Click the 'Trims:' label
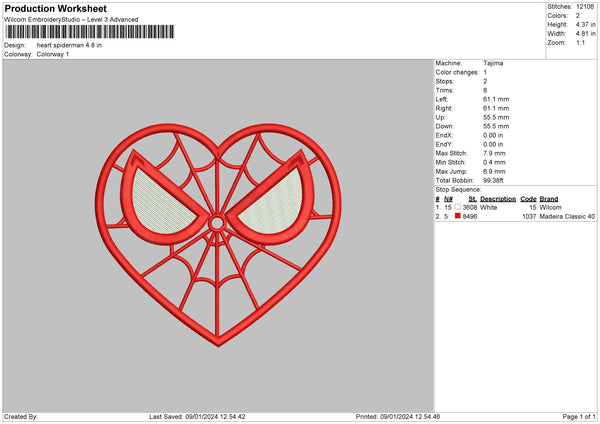The height and width of the screenshot is (424, 600). pos(445,91)
